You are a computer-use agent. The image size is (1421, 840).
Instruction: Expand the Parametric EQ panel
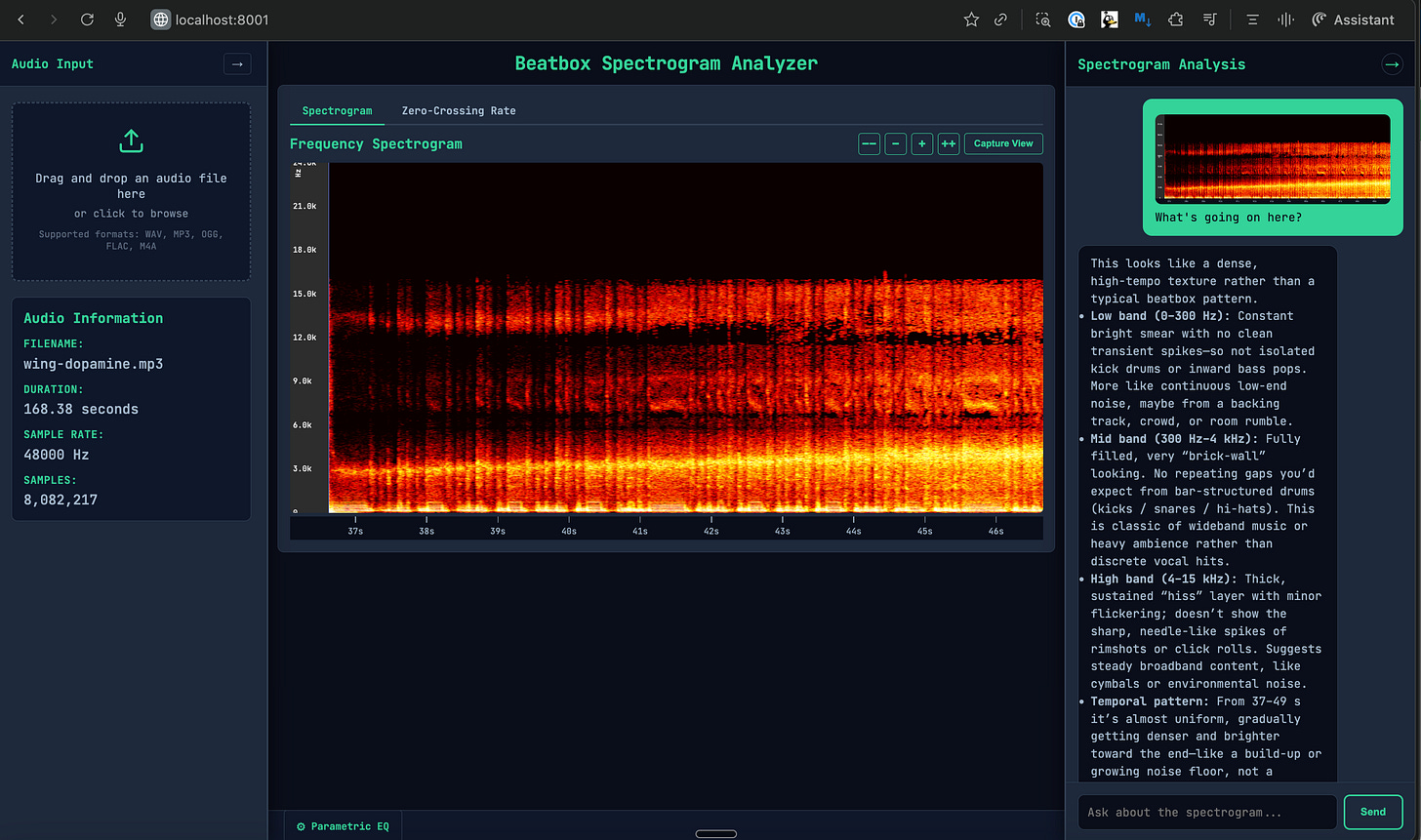pyautogui.click(x=343, y=826)
